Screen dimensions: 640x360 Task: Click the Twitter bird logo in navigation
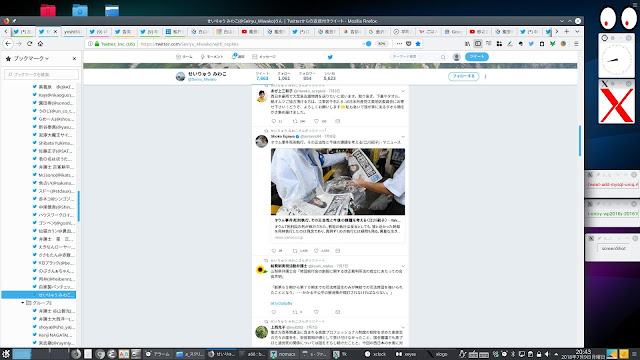pos(330,57)
